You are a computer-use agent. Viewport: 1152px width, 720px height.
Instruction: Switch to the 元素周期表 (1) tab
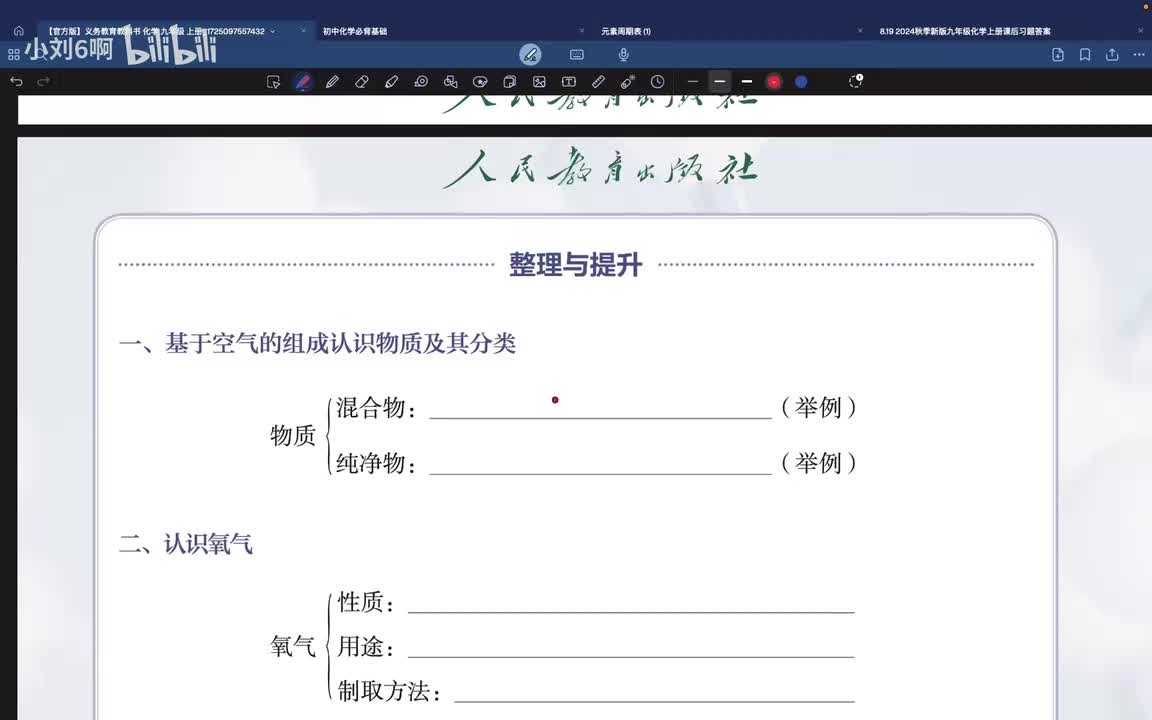pos(626,31)
